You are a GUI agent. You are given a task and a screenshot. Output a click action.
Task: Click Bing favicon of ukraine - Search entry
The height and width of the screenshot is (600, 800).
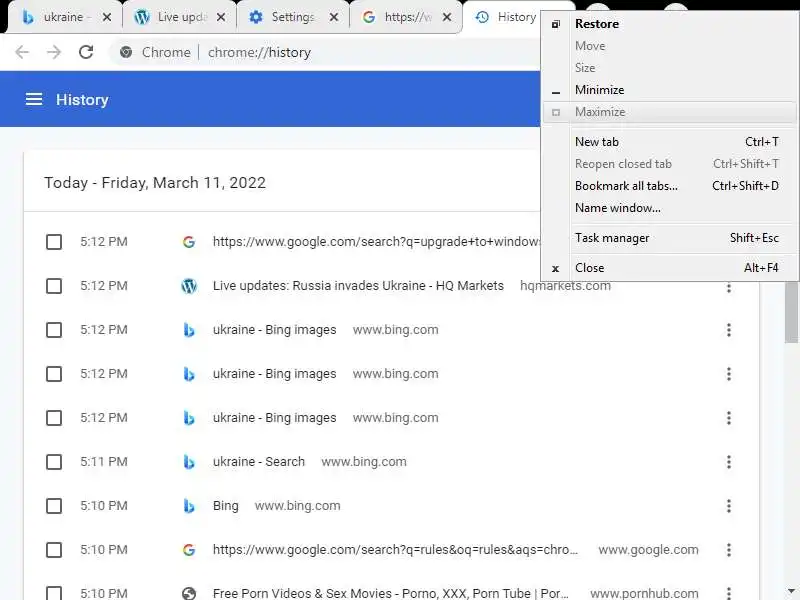[189, 462]
